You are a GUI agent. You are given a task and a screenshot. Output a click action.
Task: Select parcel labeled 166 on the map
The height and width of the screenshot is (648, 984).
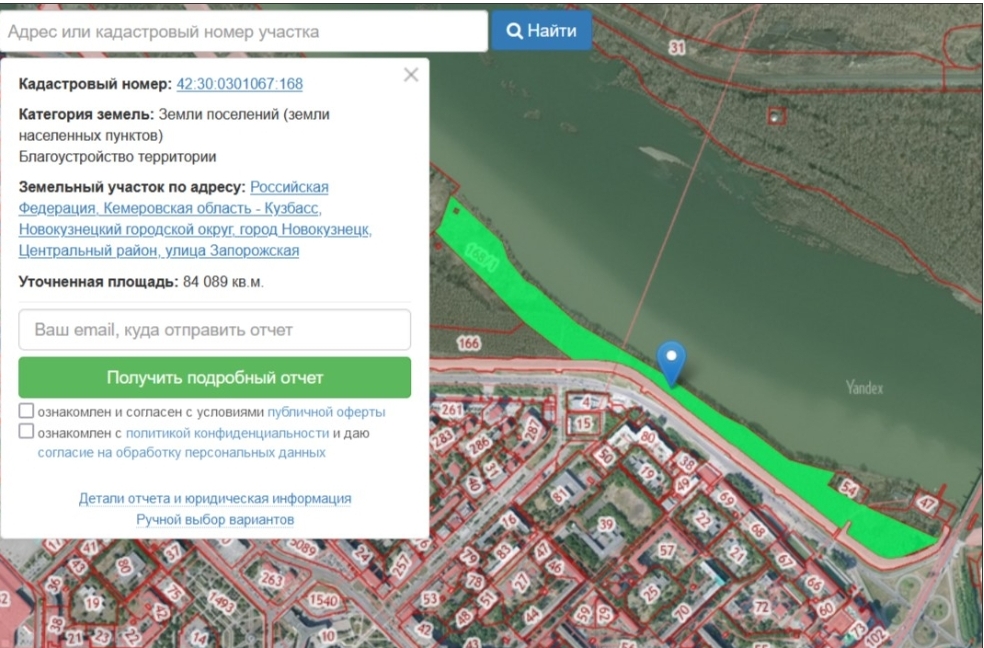point(467,344)
